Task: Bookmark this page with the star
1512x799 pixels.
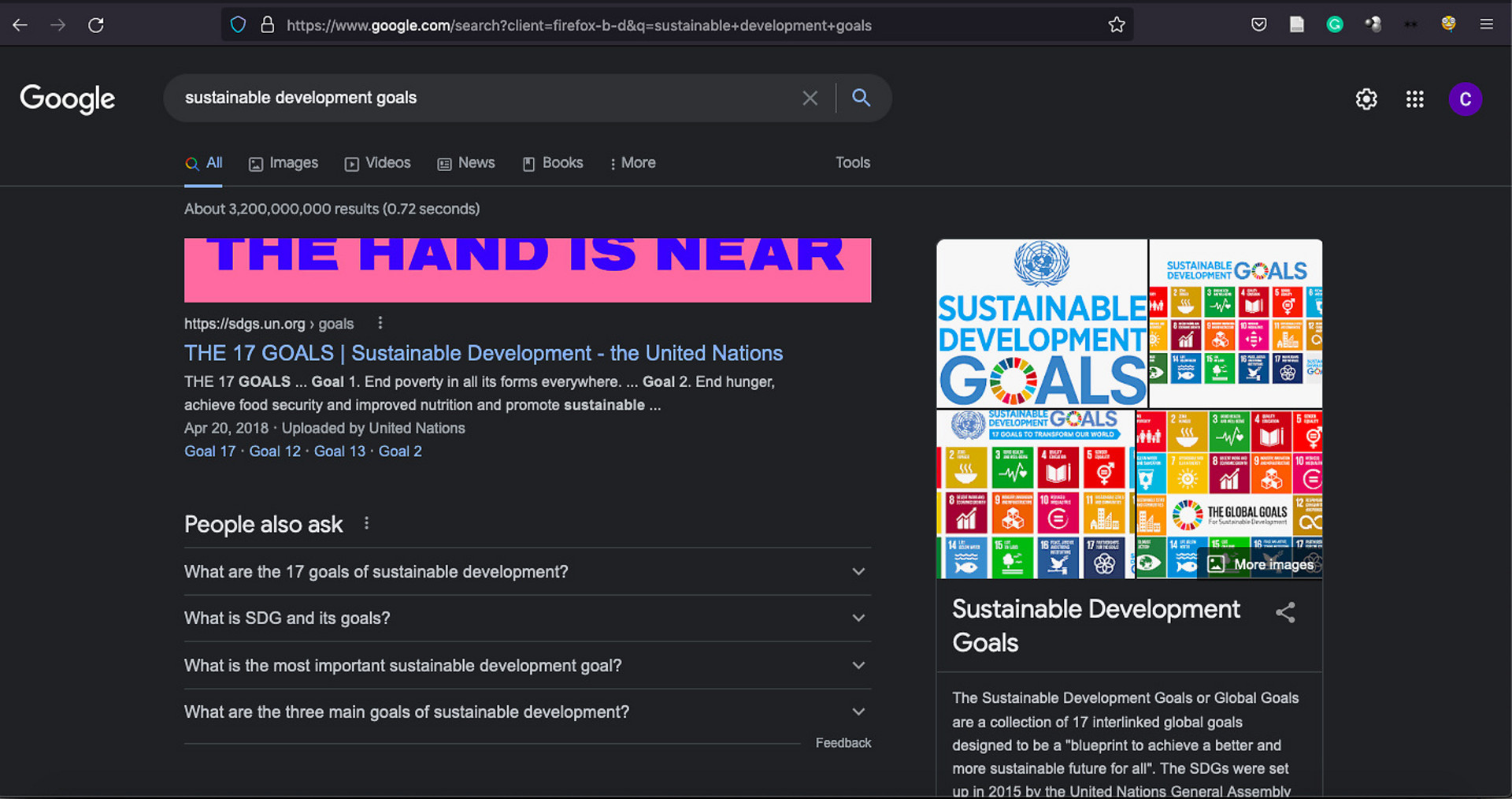Action: pos(1117,25)
